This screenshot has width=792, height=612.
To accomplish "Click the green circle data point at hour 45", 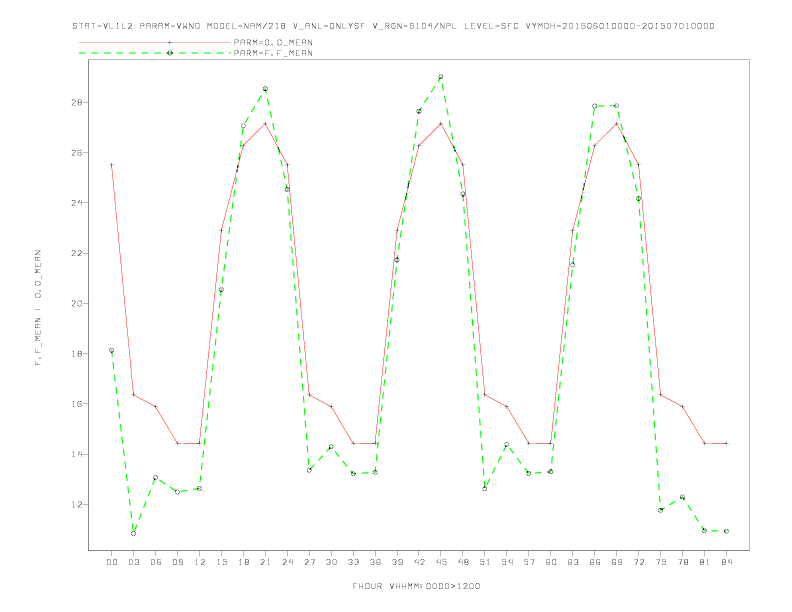I will click(x=441, y=77).
